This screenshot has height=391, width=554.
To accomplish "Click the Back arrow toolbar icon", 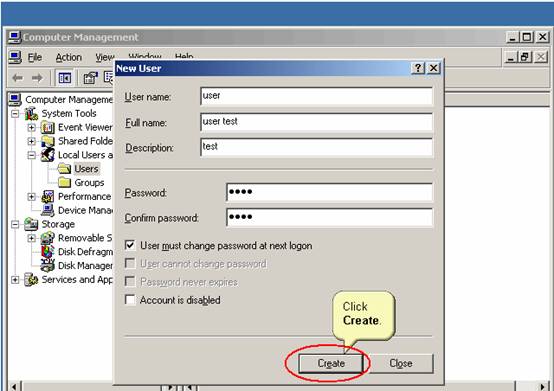I will click(x=18, y=78).
